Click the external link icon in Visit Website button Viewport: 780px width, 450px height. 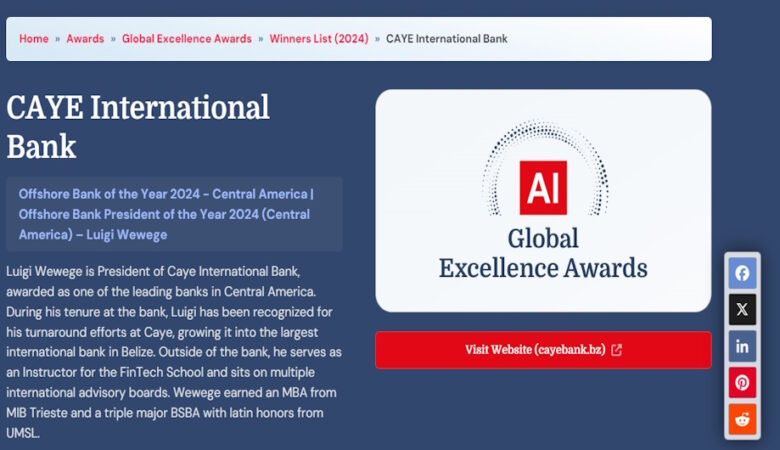616,350
